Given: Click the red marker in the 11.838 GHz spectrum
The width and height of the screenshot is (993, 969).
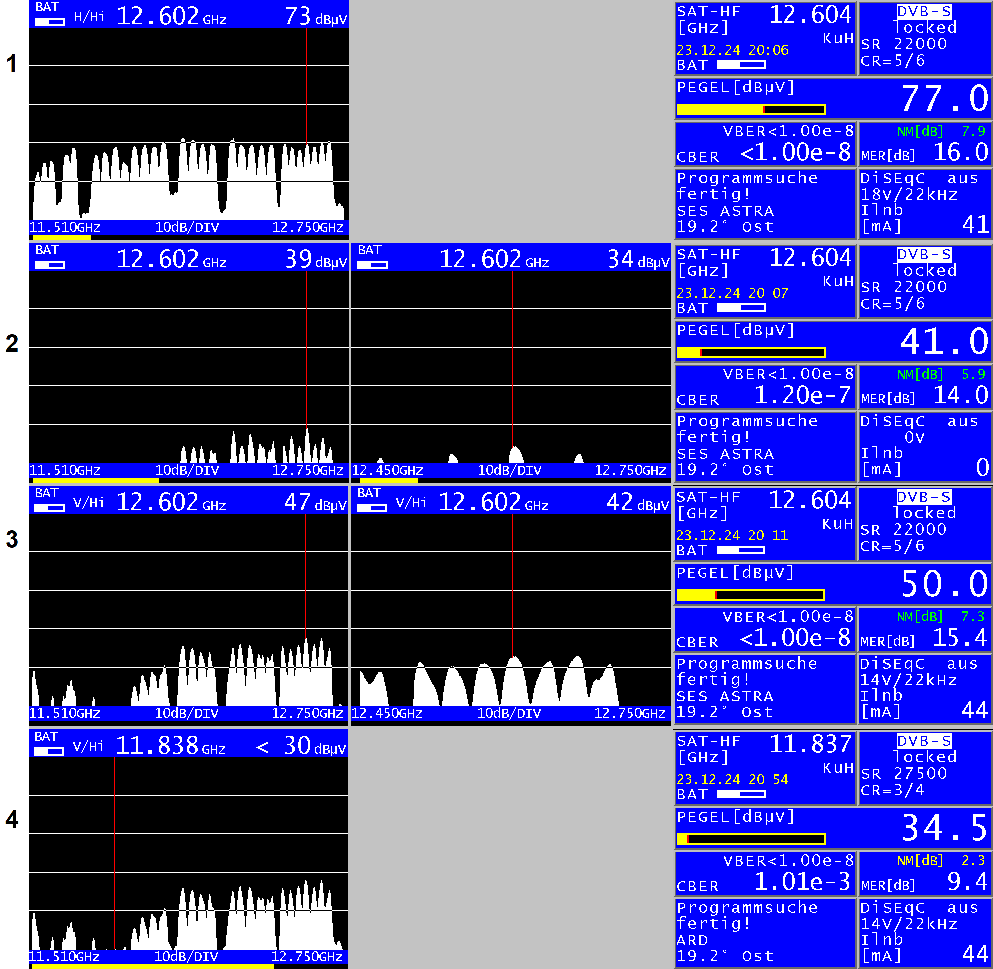Looking at the screenshot, I should coord(115,850).
